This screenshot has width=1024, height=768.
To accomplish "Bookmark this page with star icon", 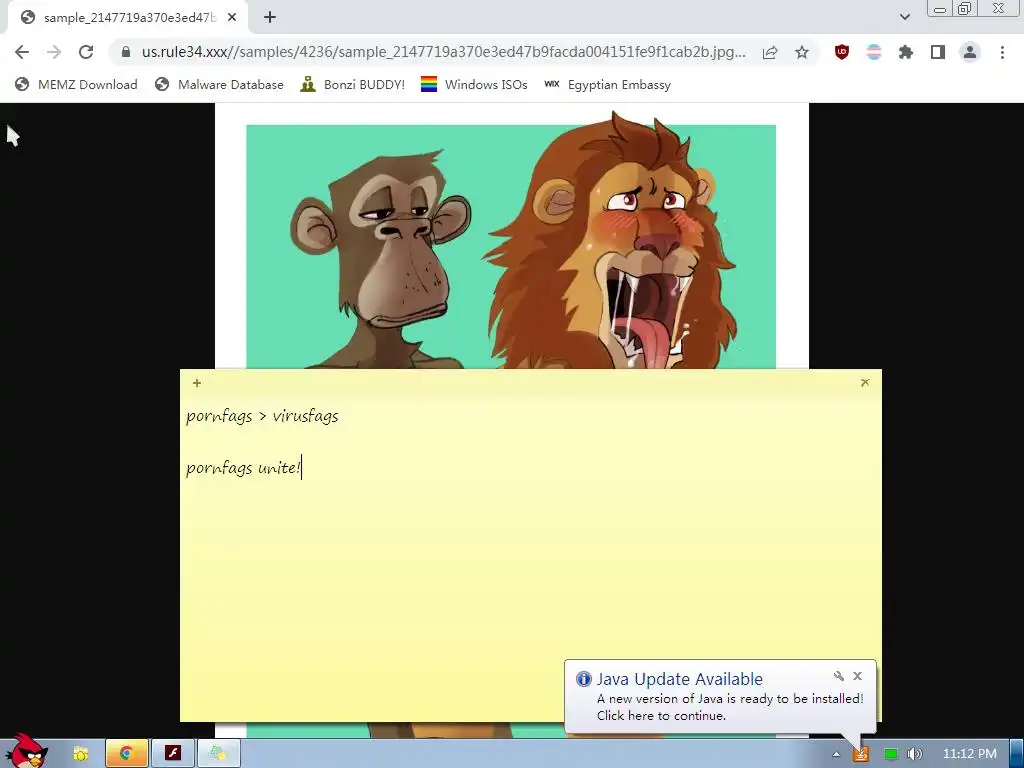I will [x=802, y=52].
